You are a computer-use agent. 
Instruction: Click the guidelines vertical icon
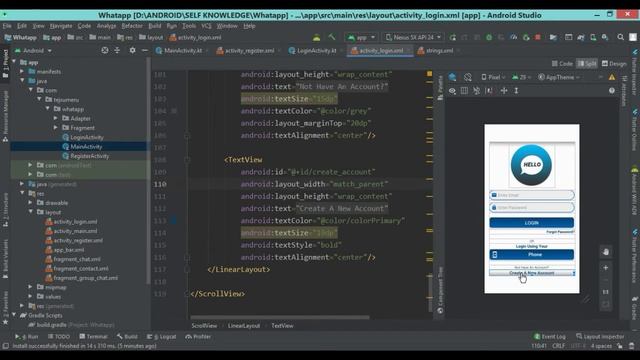[x=516, y=91]
